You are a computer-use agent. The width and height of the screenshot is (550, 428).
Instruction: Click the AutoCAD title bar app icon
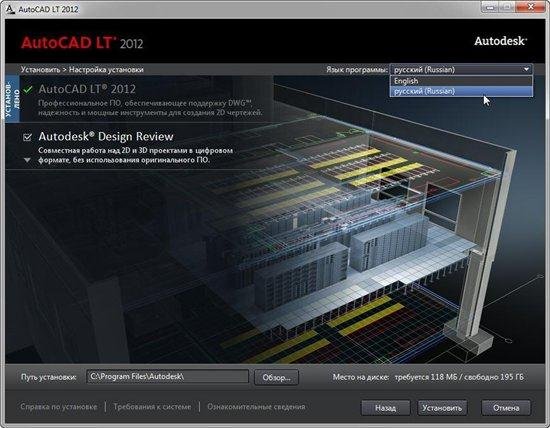pos(11,9)
